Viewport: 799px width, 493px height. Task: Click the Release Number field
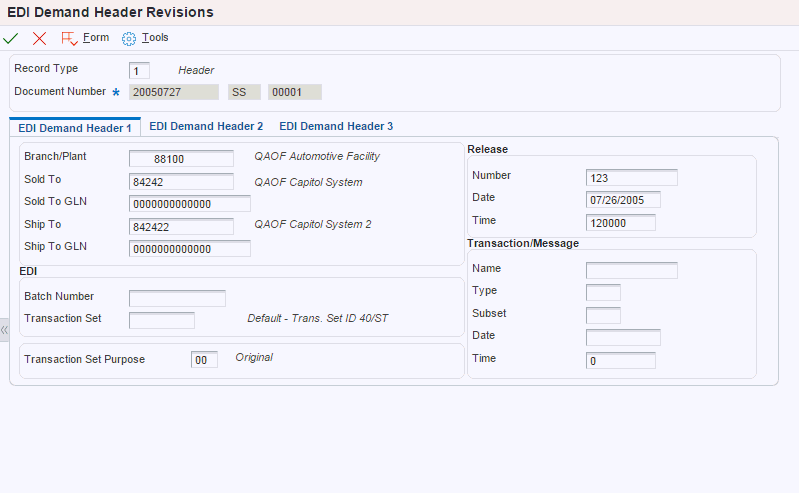click(x=632, y=177)
